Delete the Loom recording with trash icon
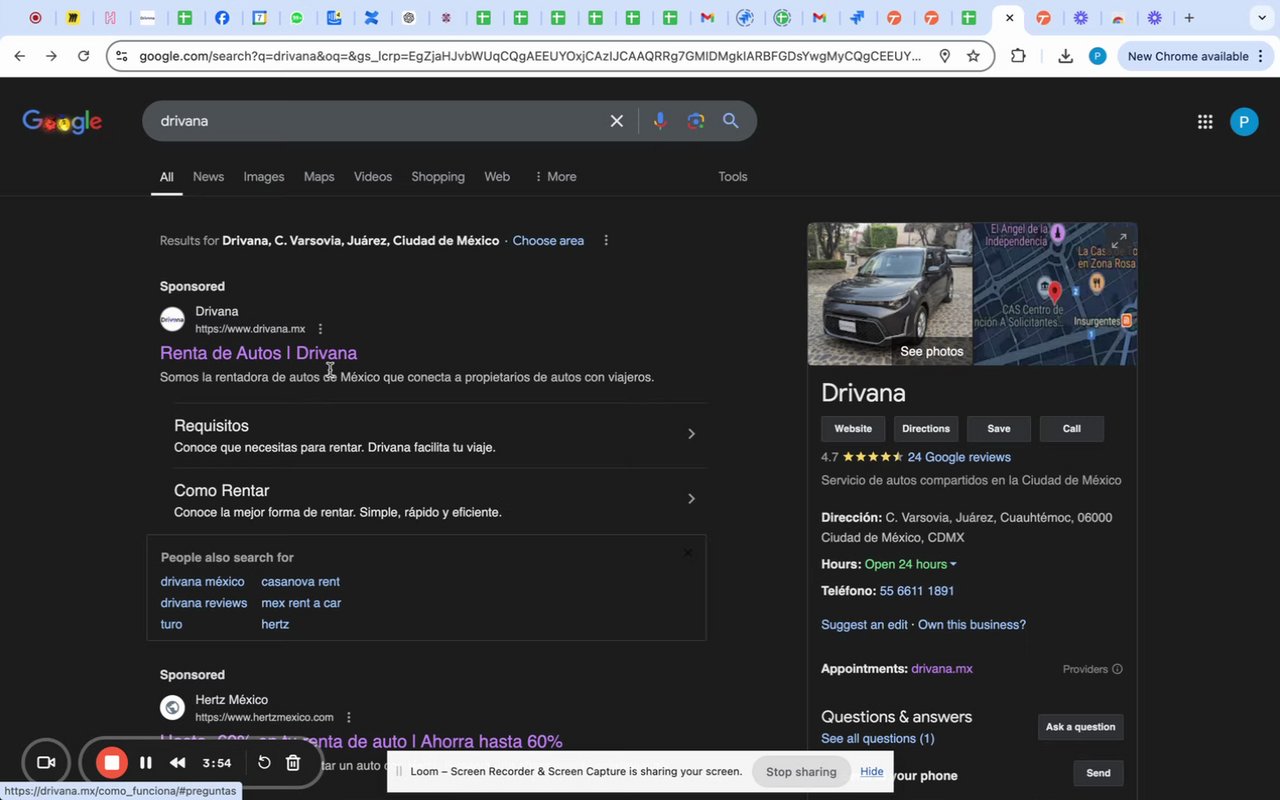The height and width of the screenshot is (800, 1280). (x=293, y=763)
